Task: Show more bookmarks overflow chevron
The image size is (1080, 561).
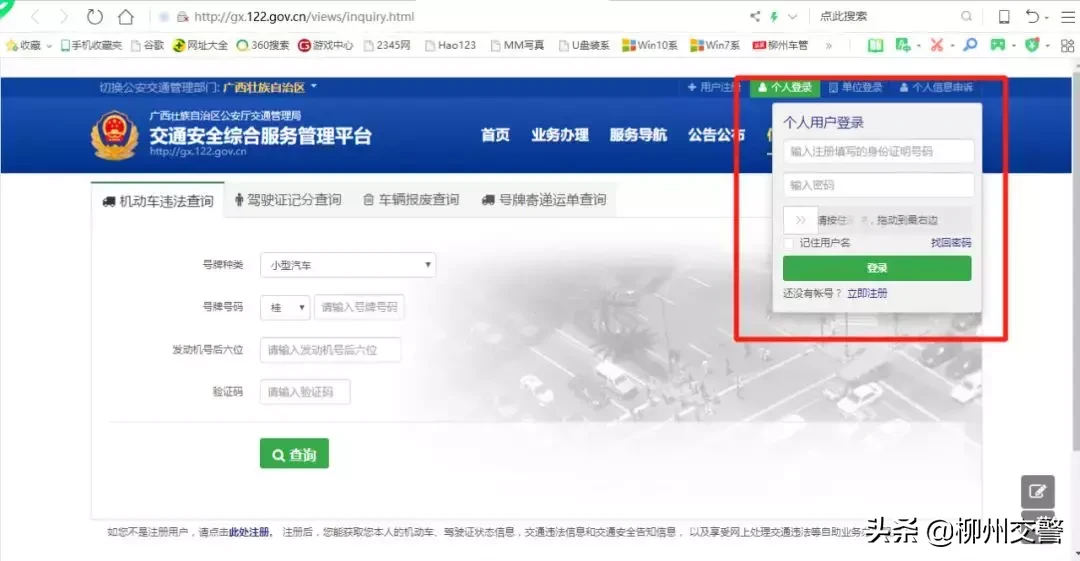Action: click(x=829, y=45)
